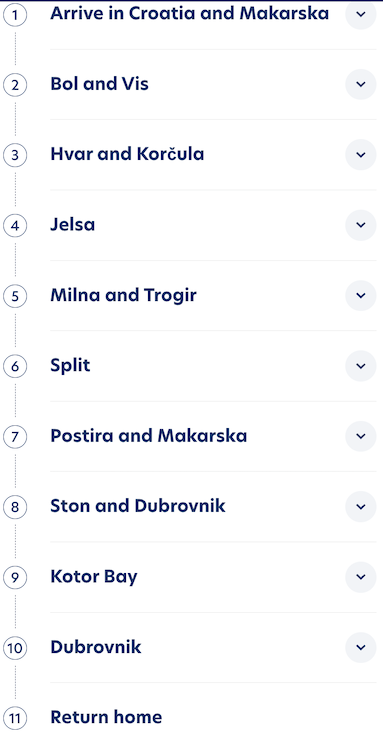The width and height of the screenshot is (383, 733).
Task: Expand the Arrive in Croatia and Makarska chevron
Action: tap(361, 14)
